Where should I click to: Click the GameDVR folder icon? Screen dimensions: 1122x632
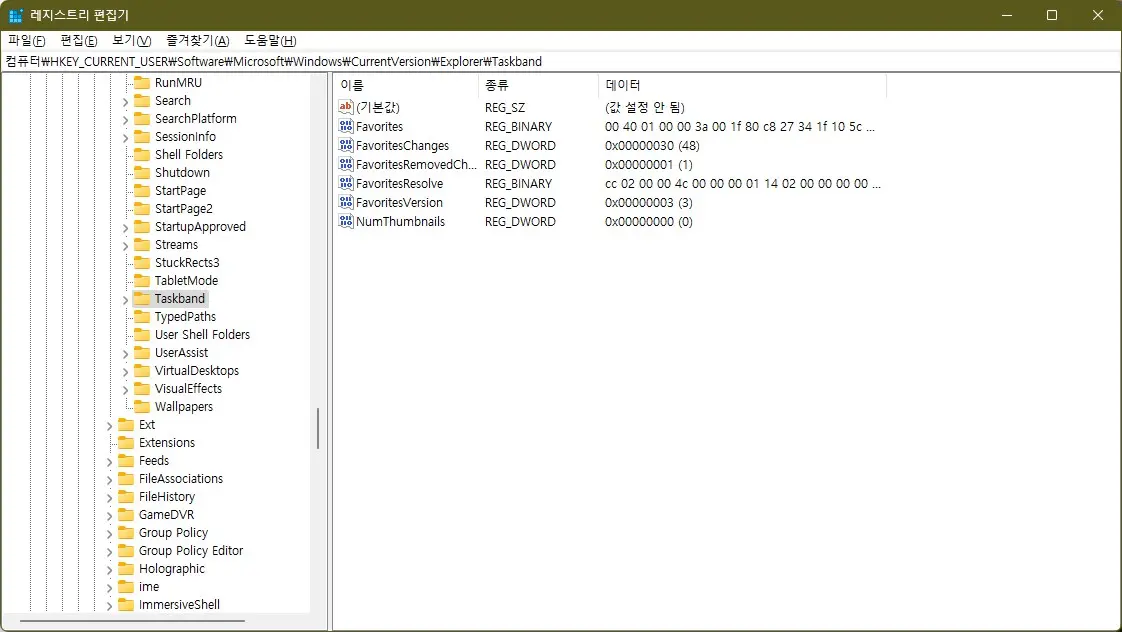pyautogui.click(x=126, y=515)
